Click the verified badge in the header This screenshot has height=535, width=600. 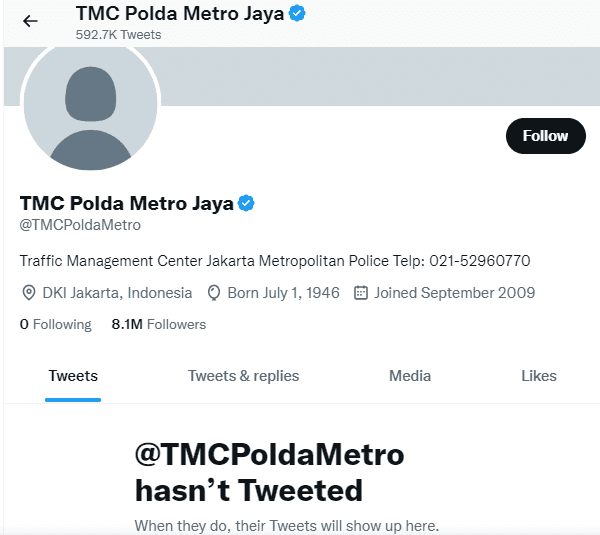click(298, 14)
